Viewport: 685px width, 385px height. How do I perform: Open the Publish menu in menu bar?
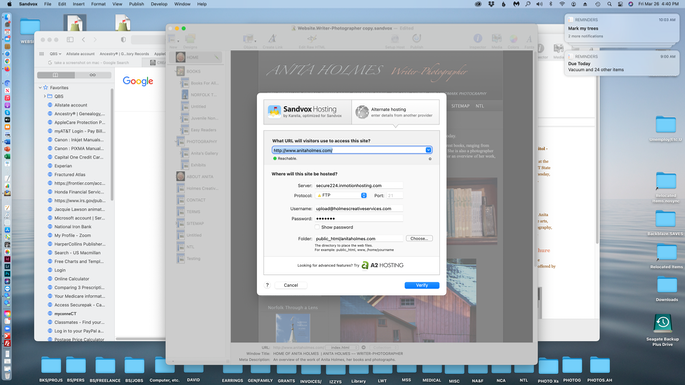tap(136, 4)
